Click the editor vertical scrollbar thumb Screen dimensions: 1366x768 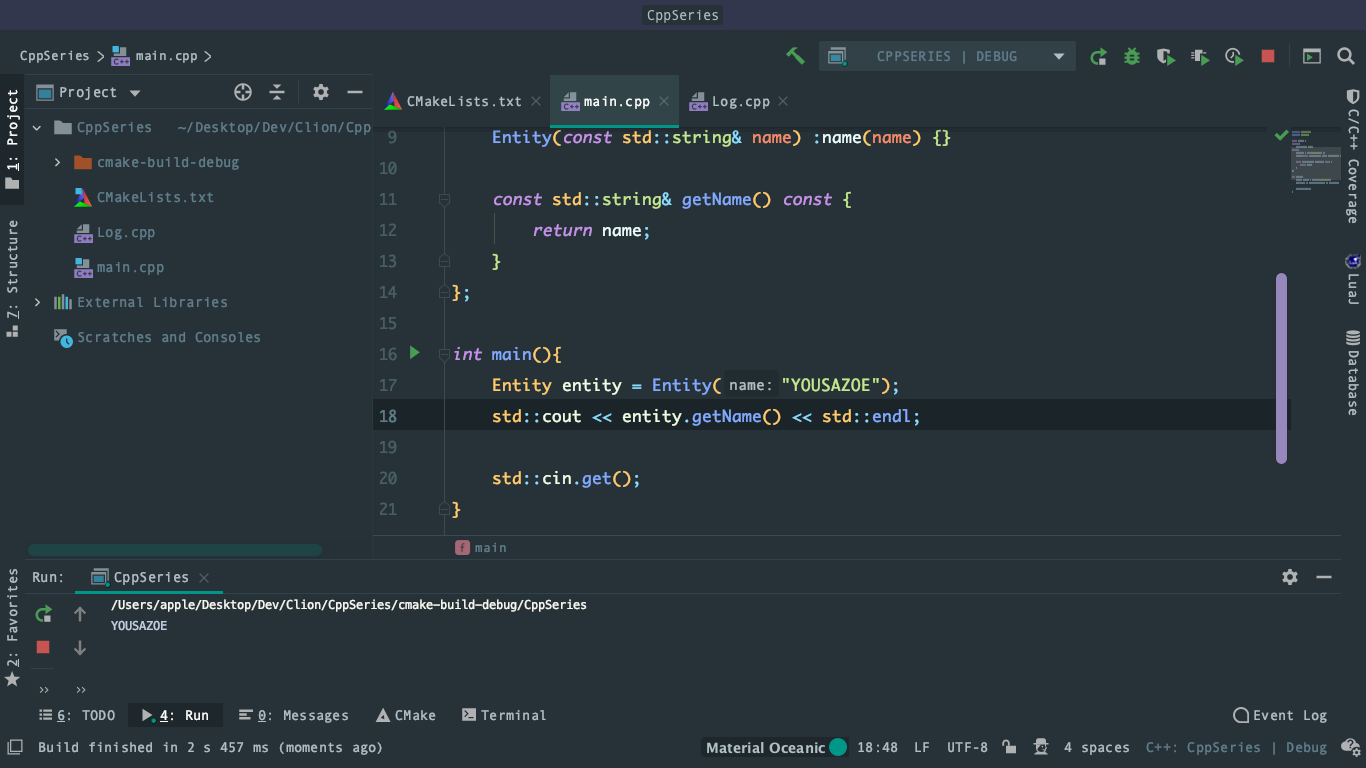point(1281,368)
